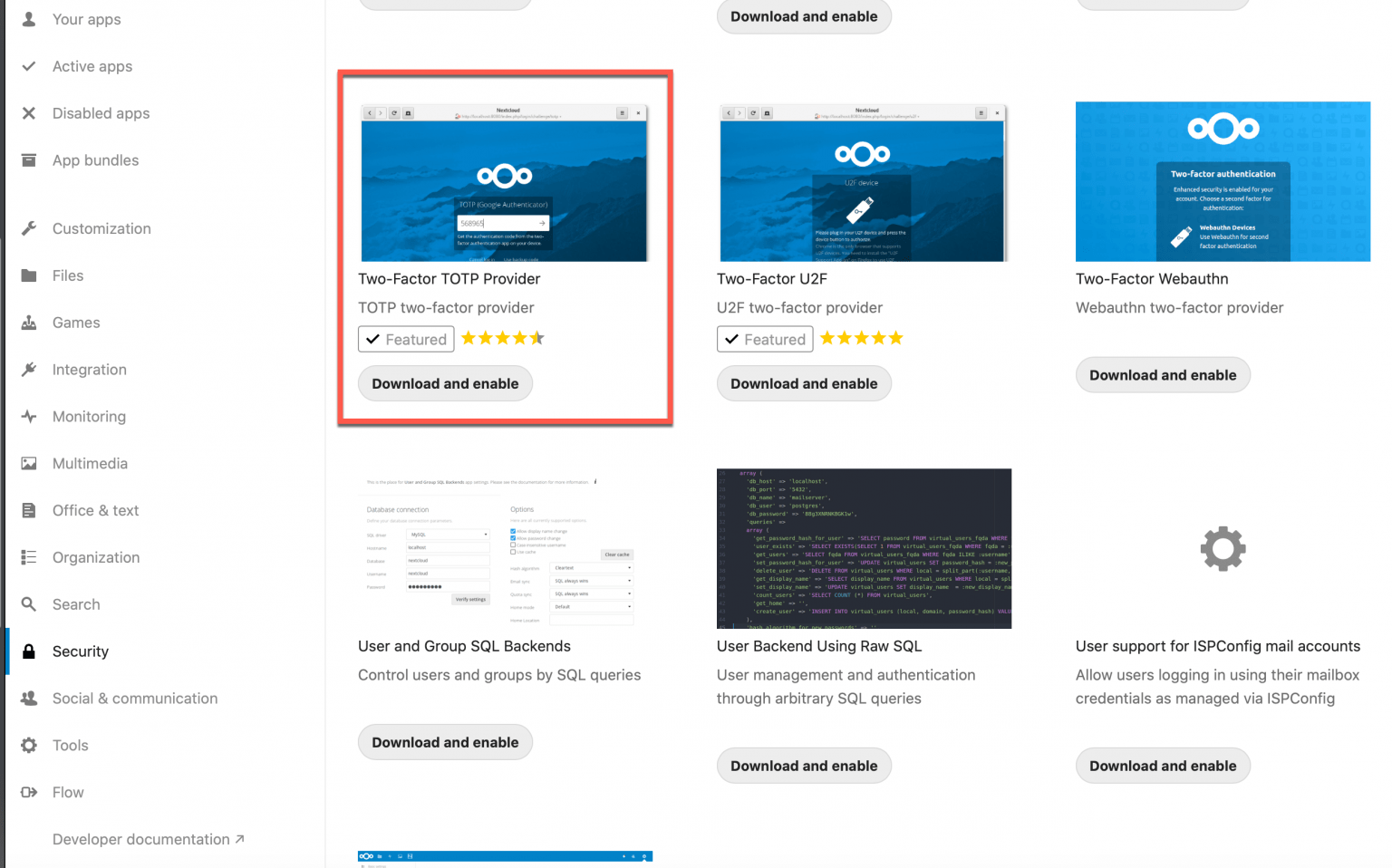
Task: Open Flow category via its arrow icon
Action: [x=29, y=792]
